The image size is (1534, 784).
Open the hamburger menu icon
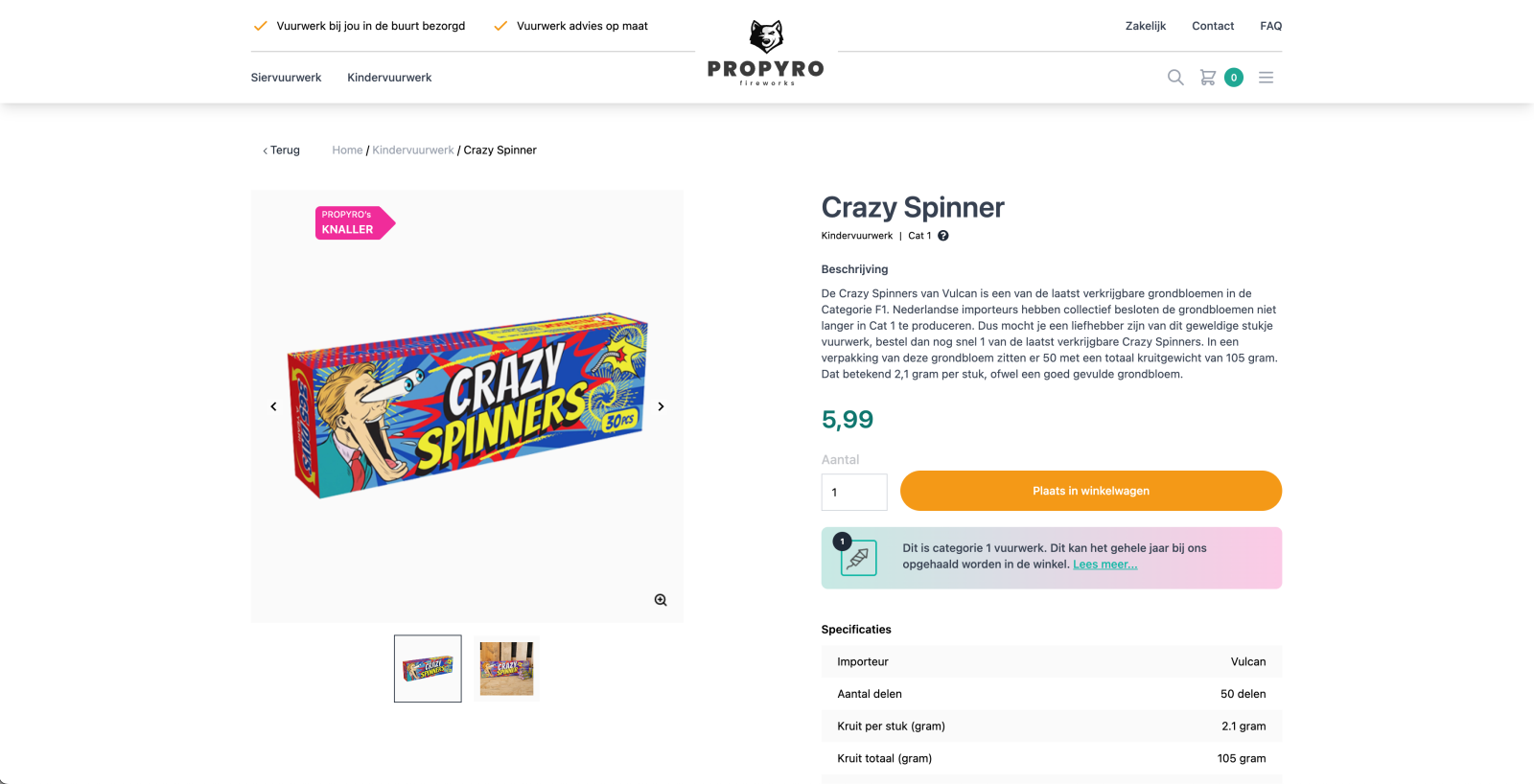(1266, 78)
